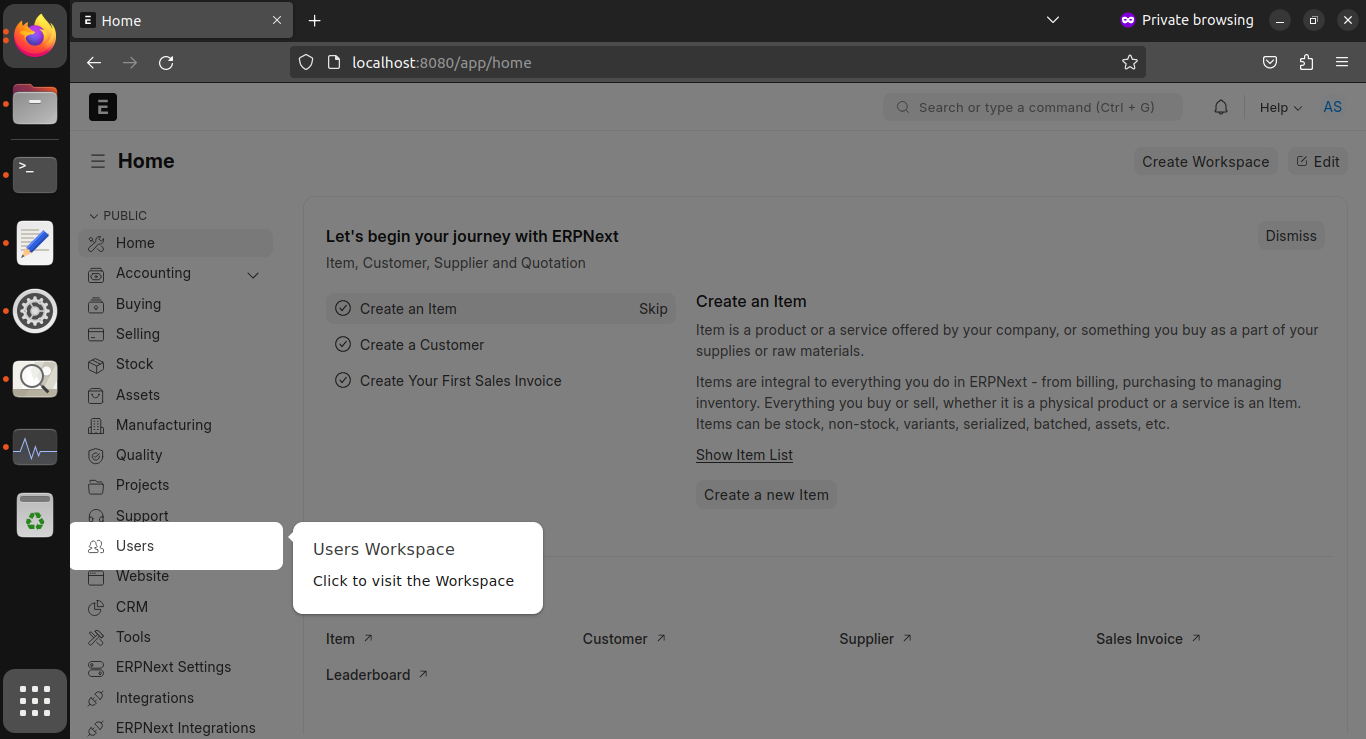The height and width of the screenshot is (739, 1366).
Task: Open the Help dropdown menu
Action: pyautogui.click(x=1280, y=108)
